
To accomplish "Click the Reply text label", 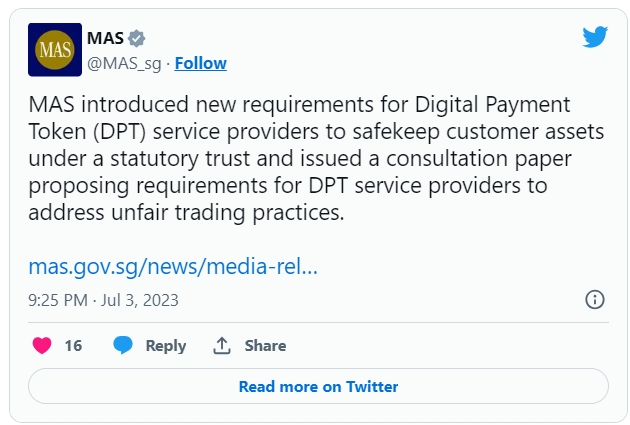I will (165, 346).
